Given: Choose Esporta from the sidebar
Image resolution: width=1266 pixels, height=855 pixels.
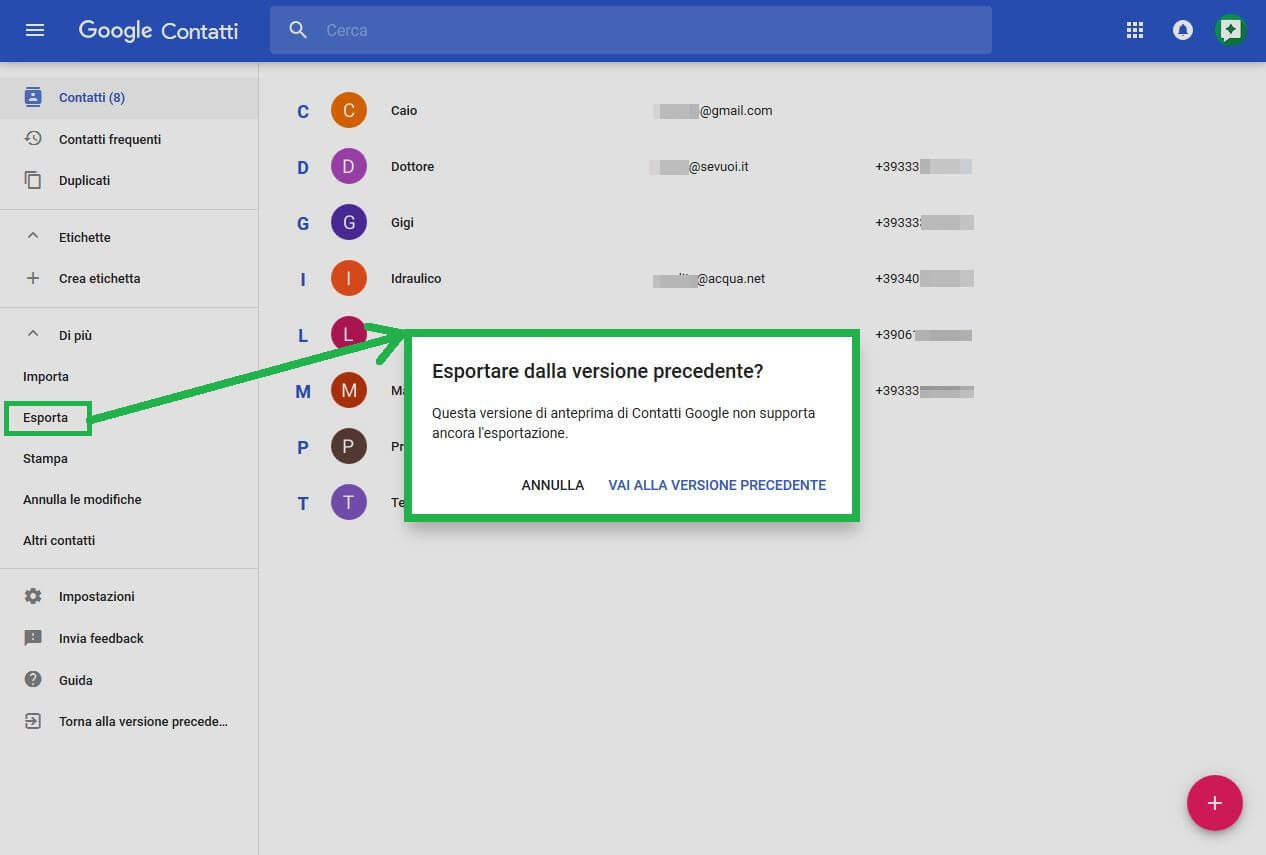Looking at the screenshot, I should point(46,417).
